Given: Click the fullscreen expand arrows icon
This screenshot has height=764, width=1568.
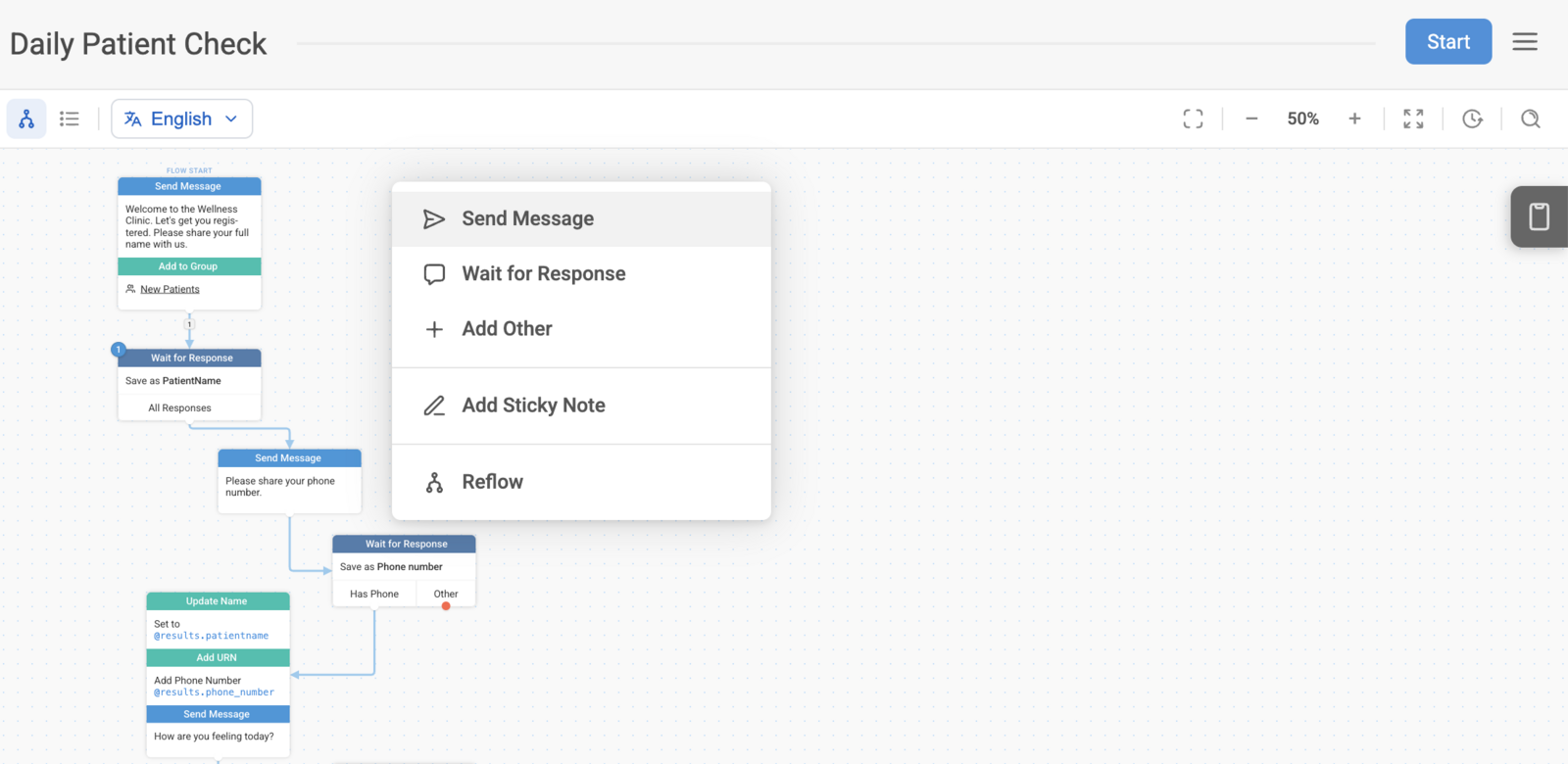Looking at the screenshot, I should [1413, 119].
